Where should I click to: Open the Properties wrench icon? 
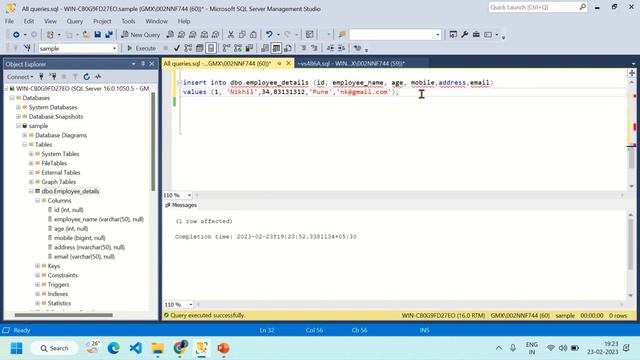click(x=464, y=35)
